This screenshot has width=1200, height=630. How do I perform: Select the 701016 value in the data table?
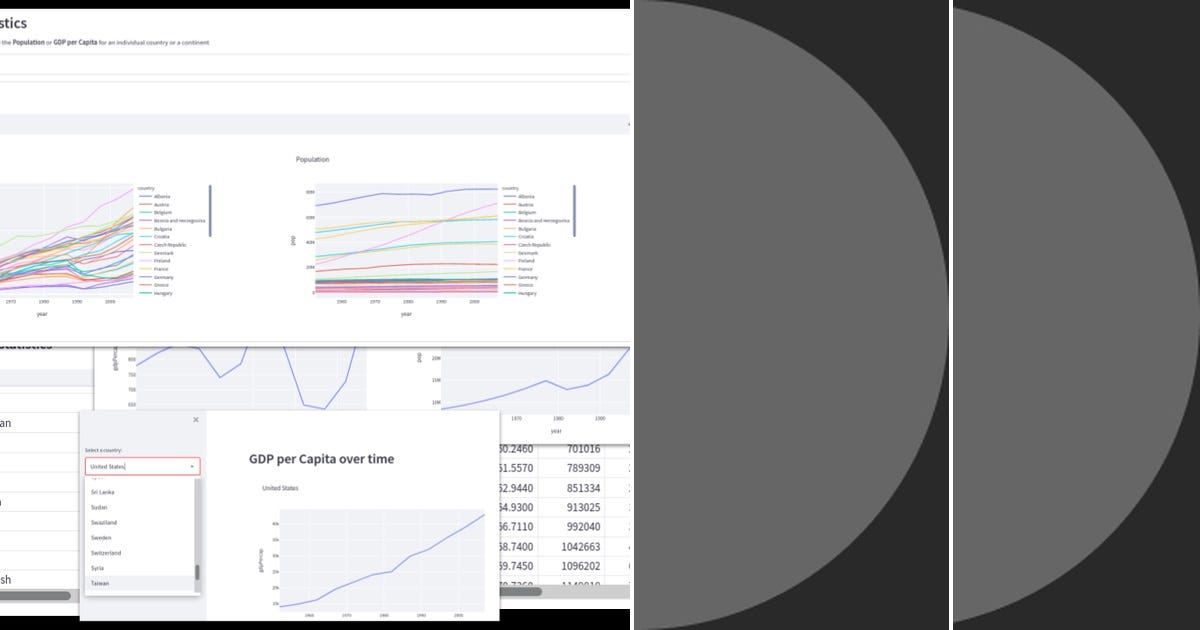(586, 447)
